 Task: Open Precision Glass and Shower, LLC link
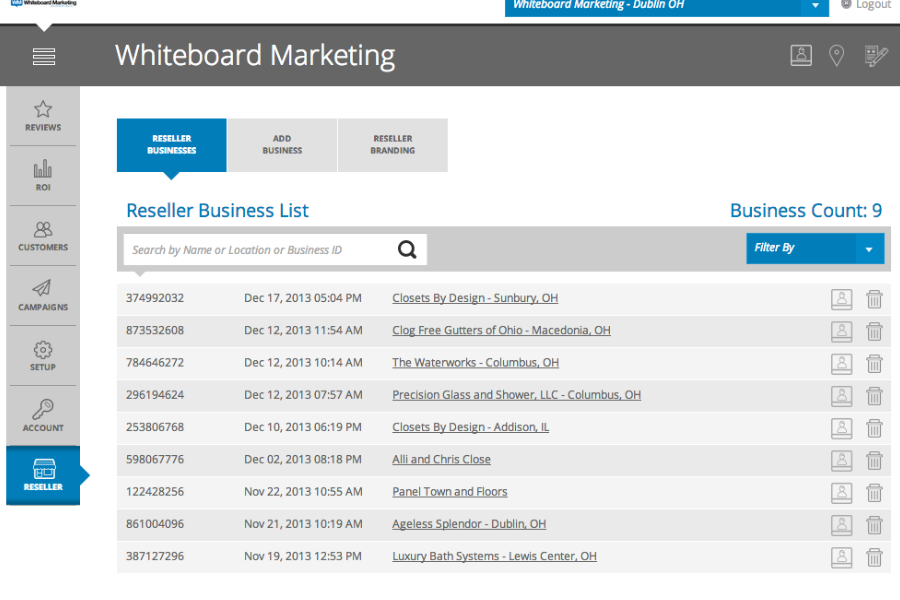coord(517,395)
